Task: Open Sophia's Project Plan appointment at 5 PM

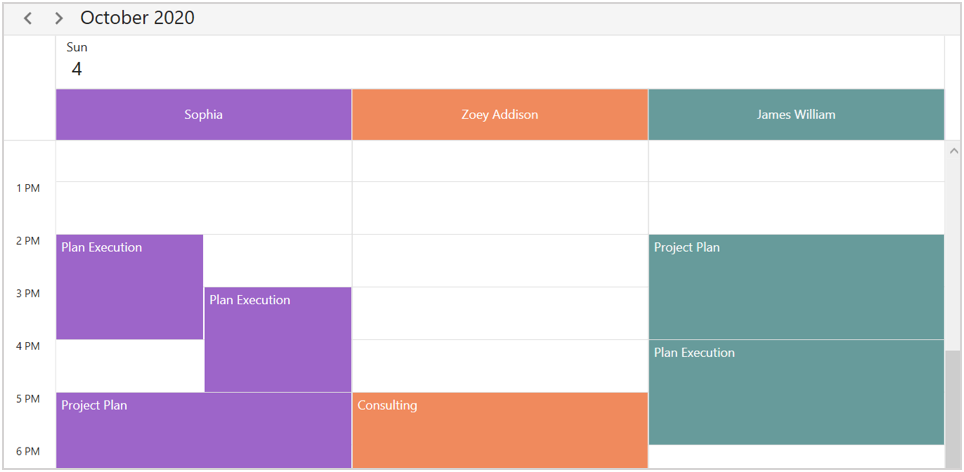Action: (x=203, y=430)
